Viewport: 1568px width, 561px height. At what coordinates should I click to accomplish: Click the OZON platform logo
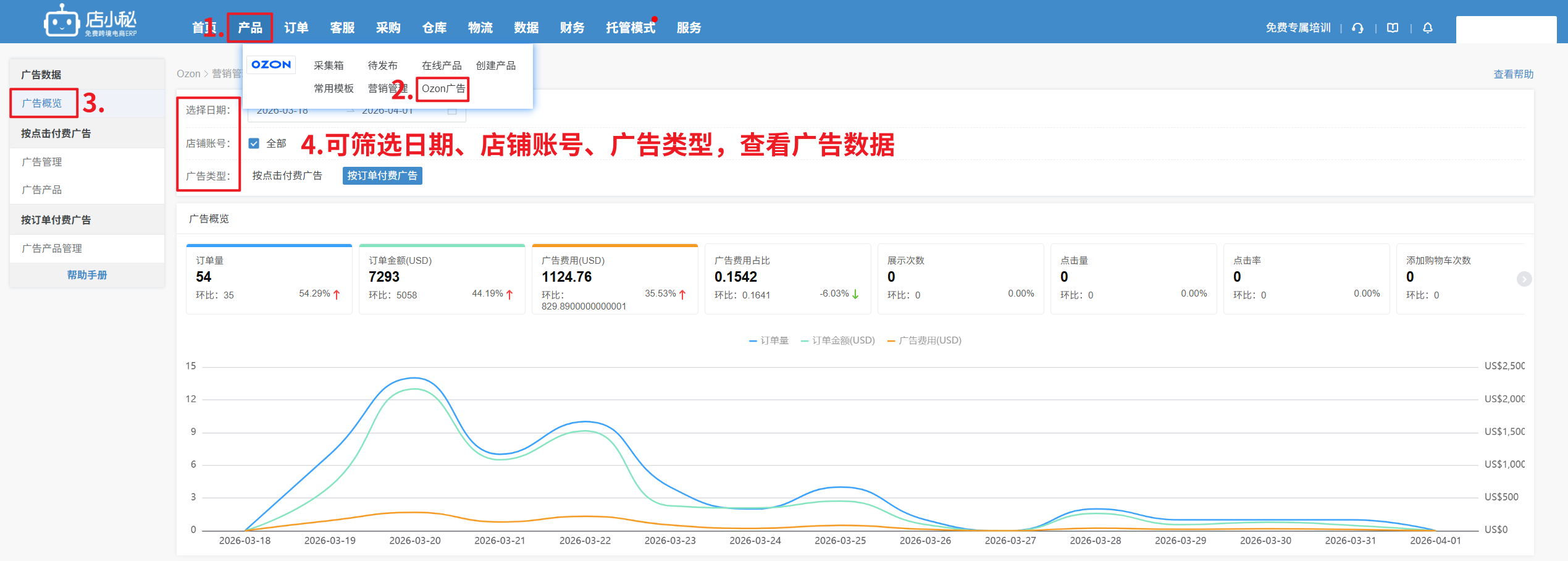point(271,65)
